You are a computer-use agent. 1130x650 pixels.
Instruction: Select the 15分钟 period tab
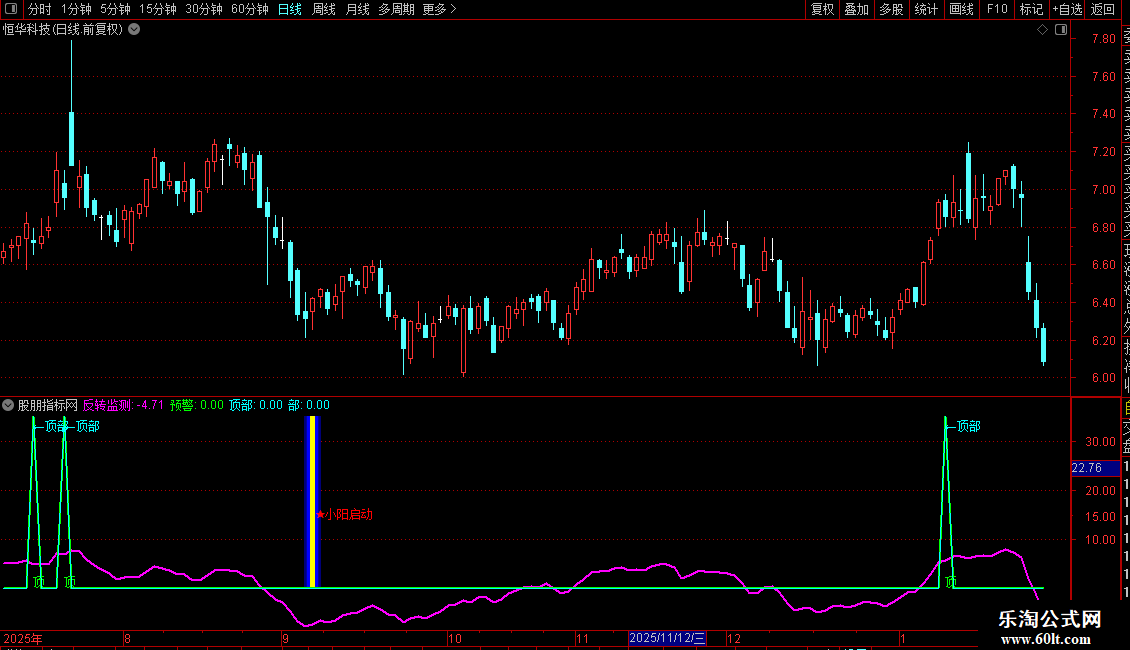pyautogui.click(x=157, y=9)
